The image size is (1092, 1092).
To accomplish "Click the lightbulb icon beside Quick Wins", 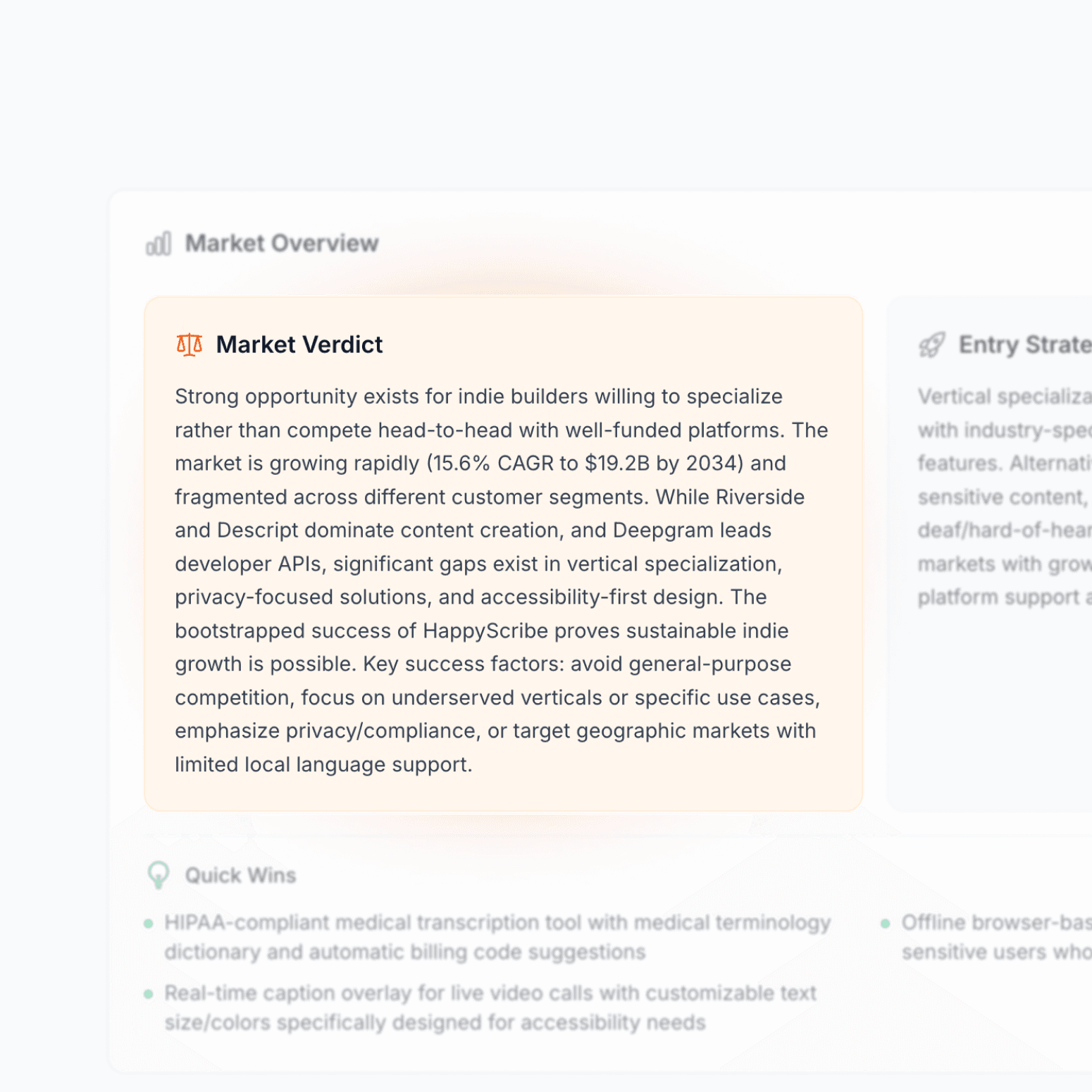I will click(159, 875).
